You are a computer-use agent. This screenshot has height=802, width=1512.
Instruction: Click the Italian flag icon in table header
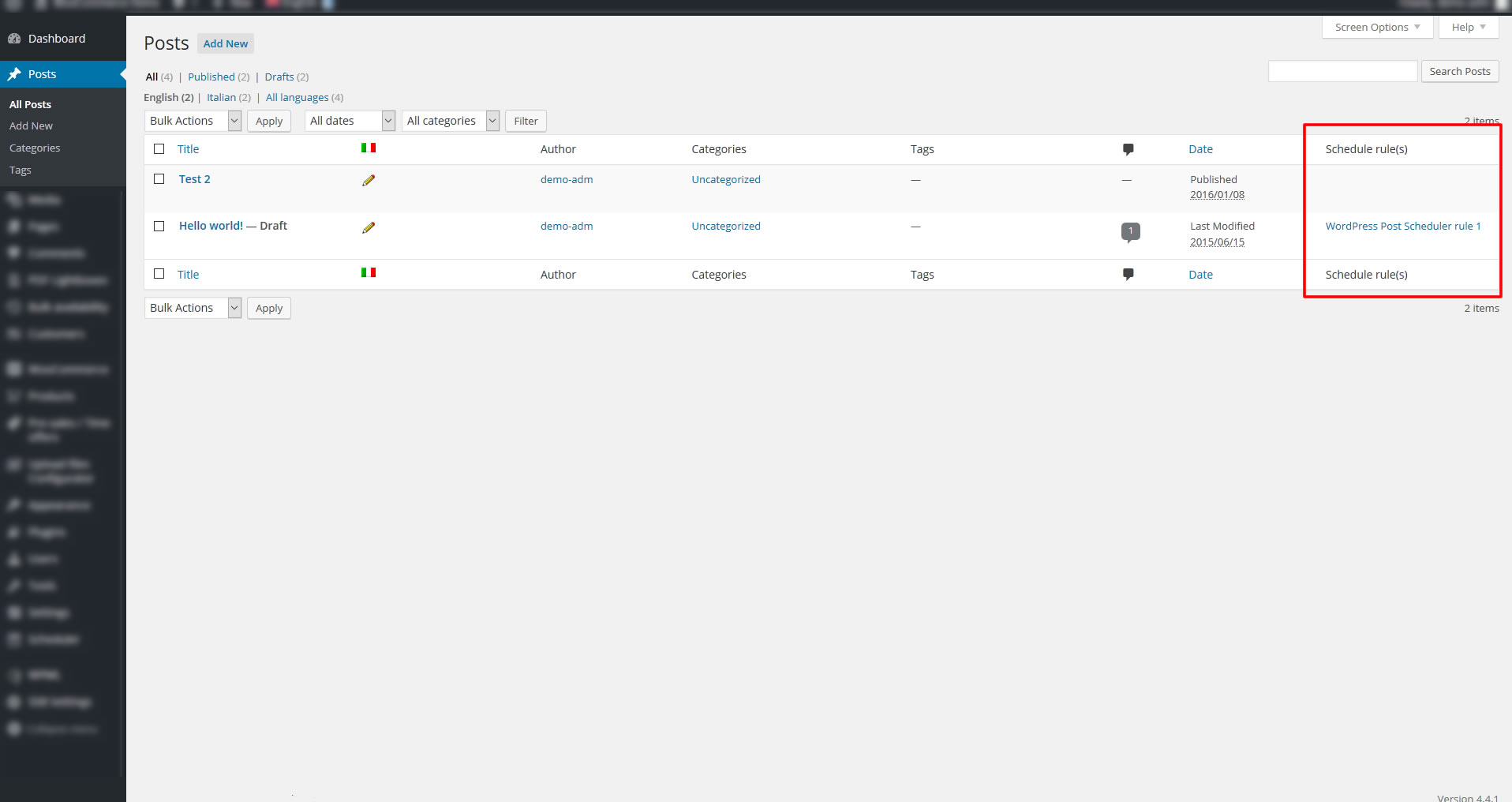(x=369, y=148)
